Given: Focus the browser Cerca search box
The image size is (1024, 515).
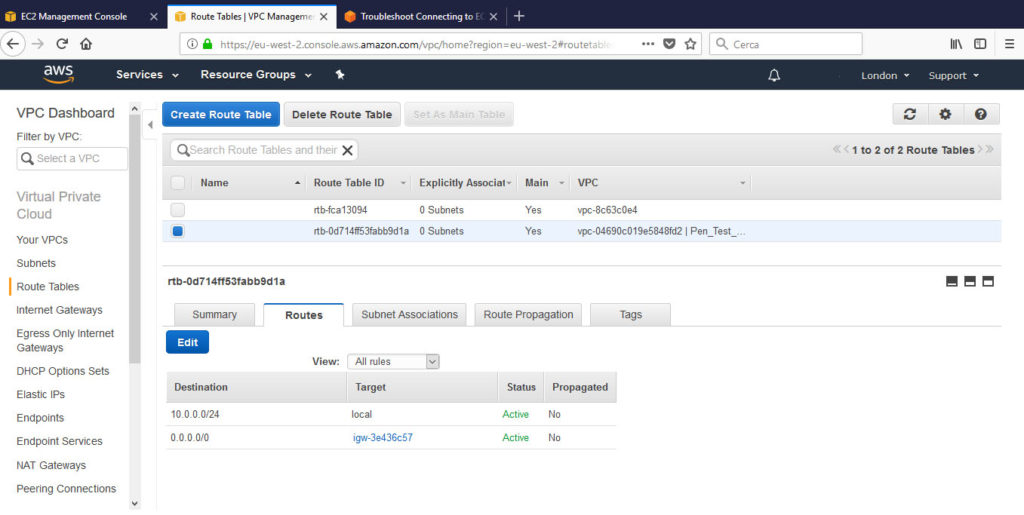Looking at the screenshot, I should tap(786, 44).
